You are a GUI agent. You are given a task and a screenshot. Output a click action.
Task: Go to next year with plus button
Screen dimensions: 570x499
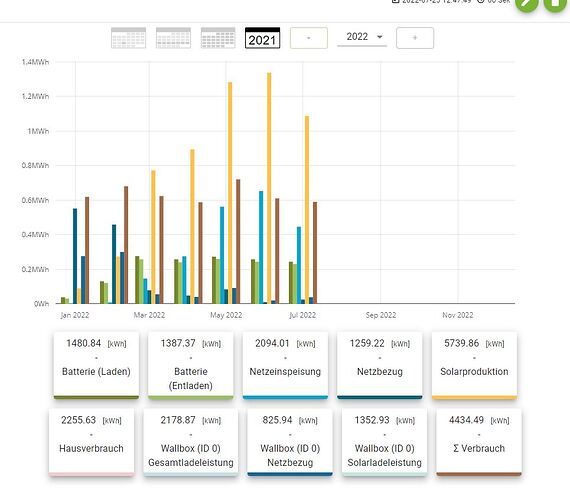[x=415, y=38]
